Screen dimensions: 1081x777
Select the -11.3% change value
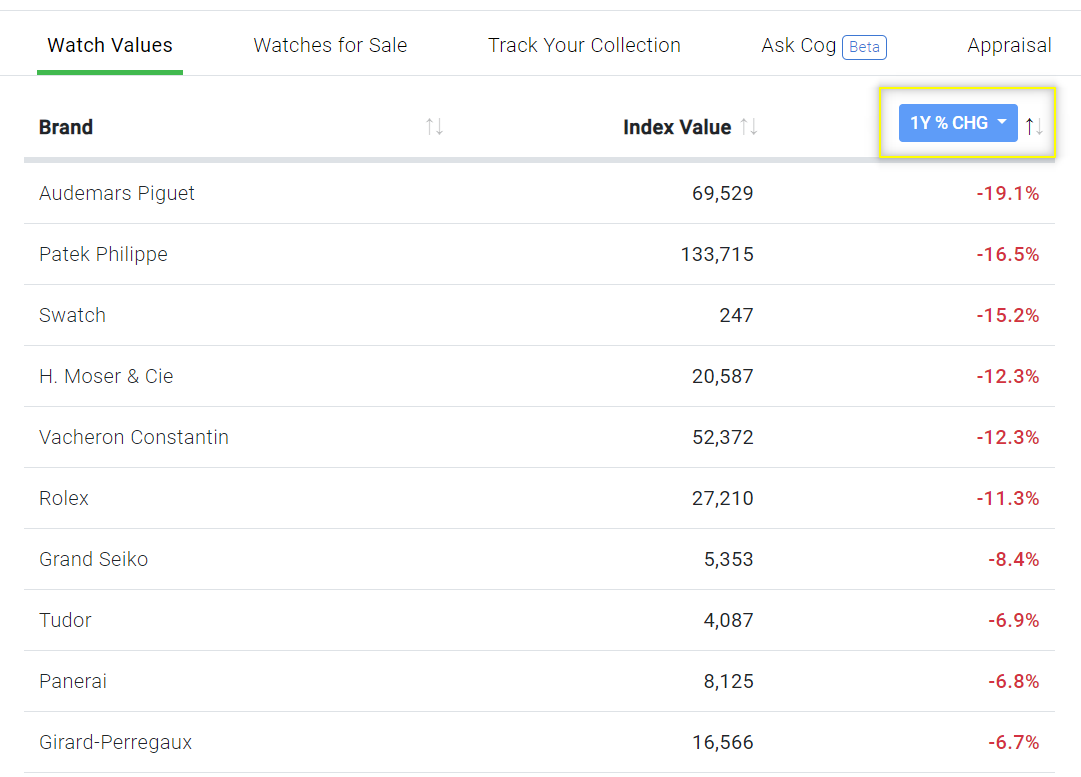1008,498
